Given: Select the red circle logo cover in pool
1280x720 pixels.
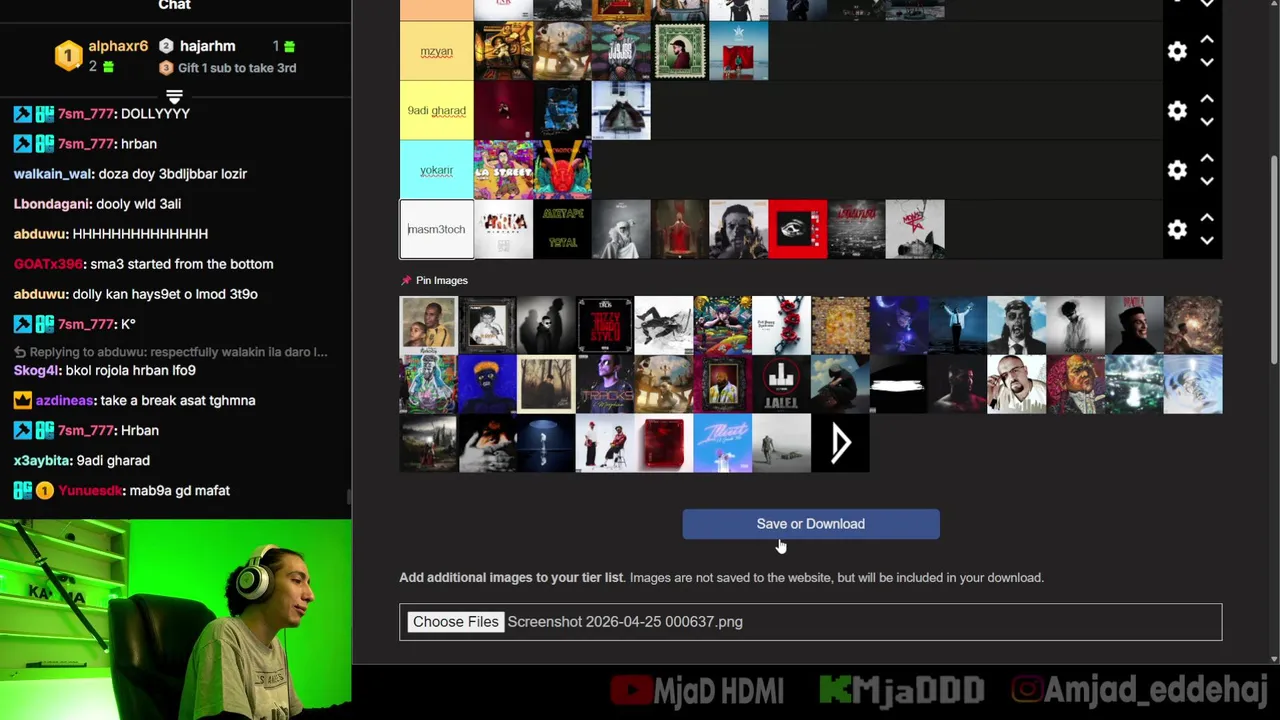Looking at the screenshot, I should click(781, 384).
